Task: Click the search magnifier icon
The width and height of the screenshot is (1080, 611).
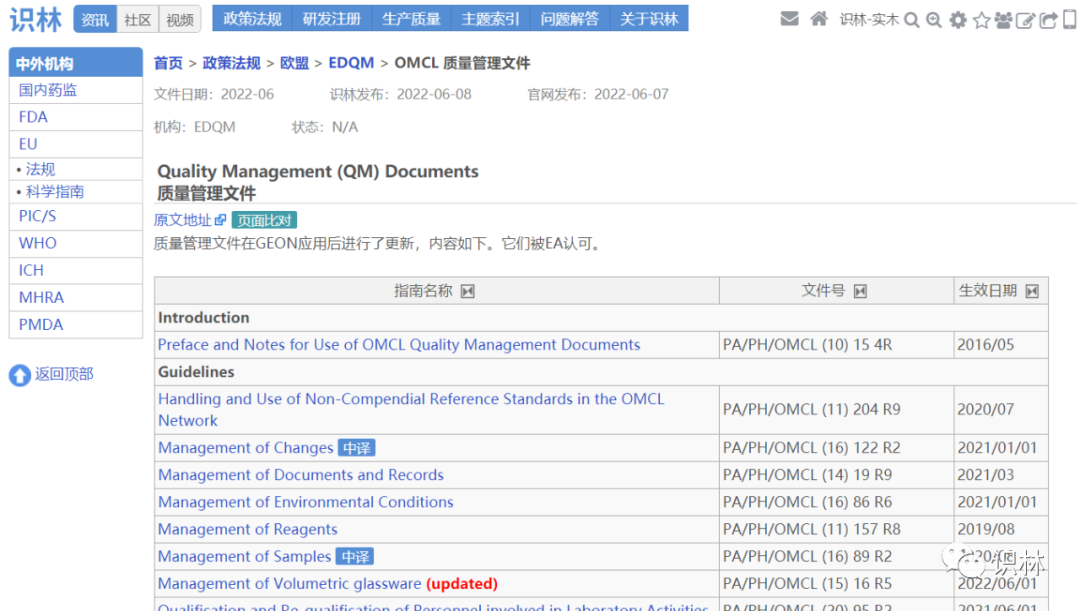Action: tap(912, 20)
